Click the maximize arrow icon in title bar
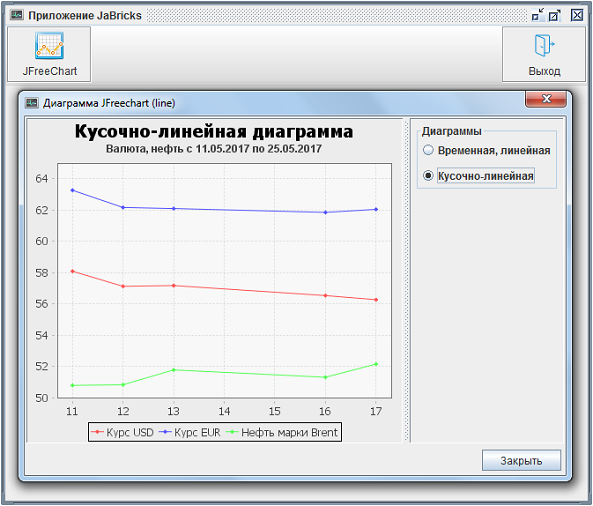The image size is (593, 506). coord(554,15)
